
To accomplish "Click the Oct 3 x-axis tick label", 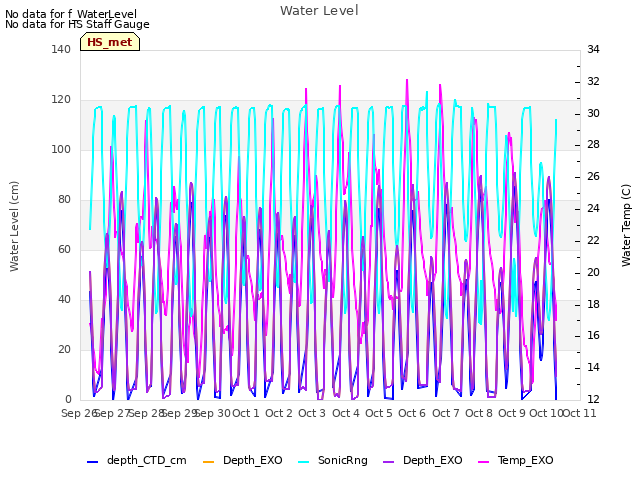I will [x=312, y=413].
